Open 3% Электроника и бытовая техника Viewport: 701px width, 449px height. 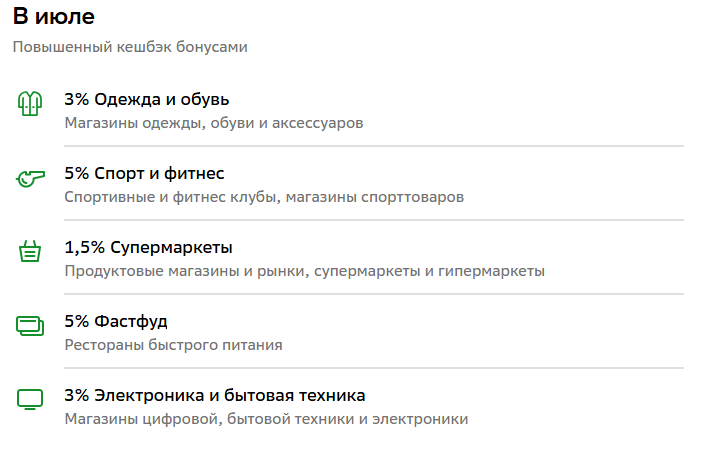(x=215, y=395)
